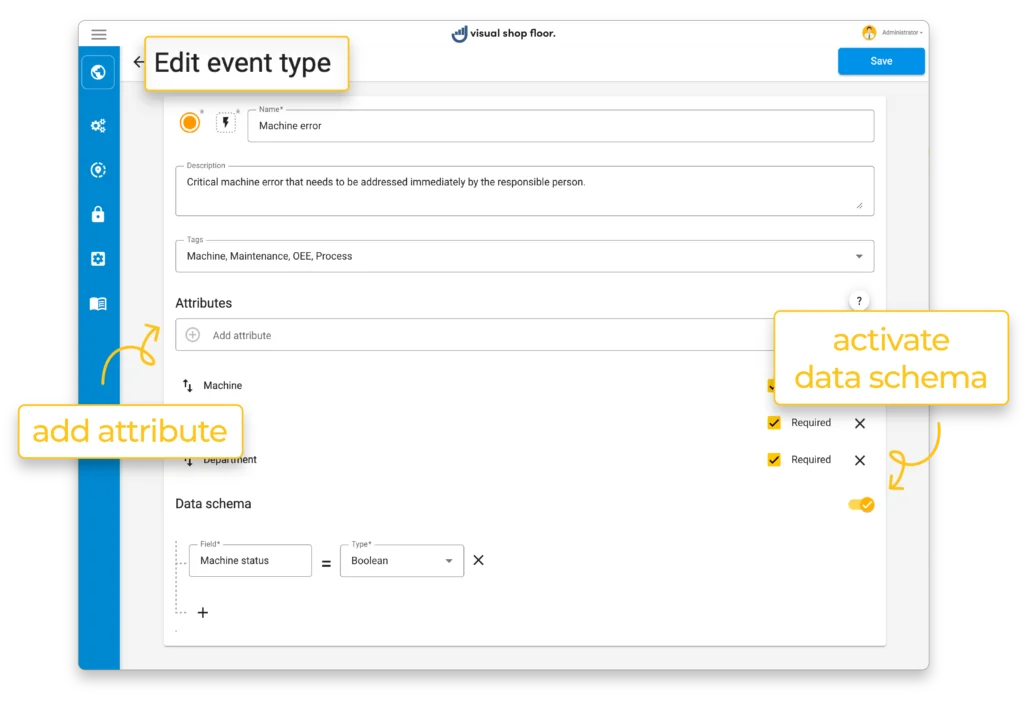Pick the orange event color swatch

(190, 123)
